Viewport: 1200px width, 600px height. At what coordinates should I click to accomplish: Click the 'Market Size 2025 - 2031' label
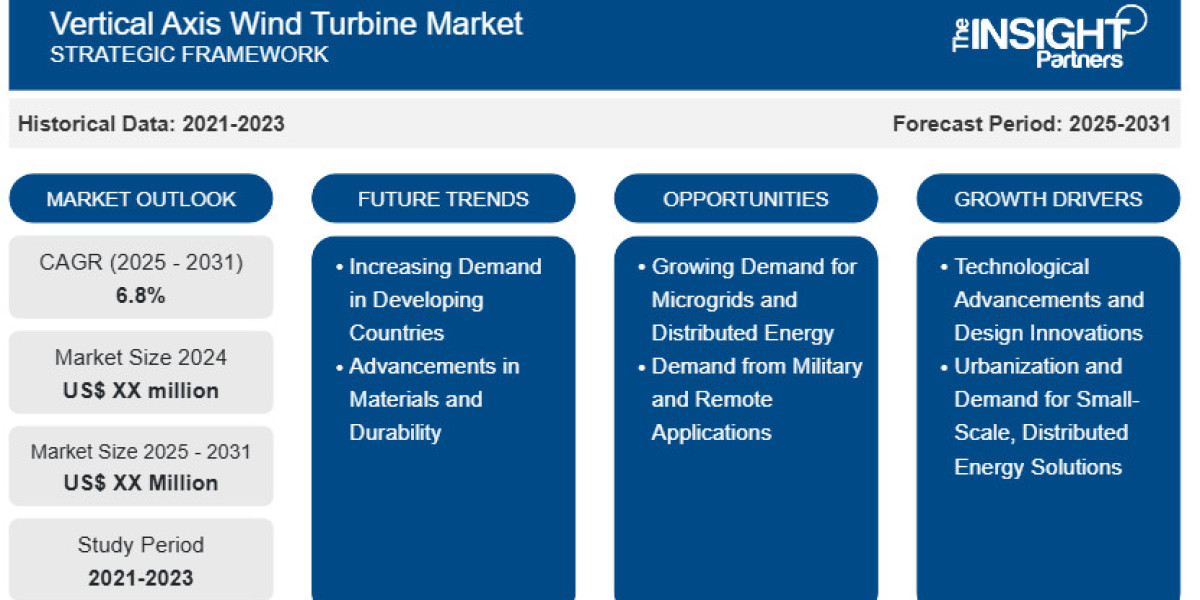click(x=141, y=451)
